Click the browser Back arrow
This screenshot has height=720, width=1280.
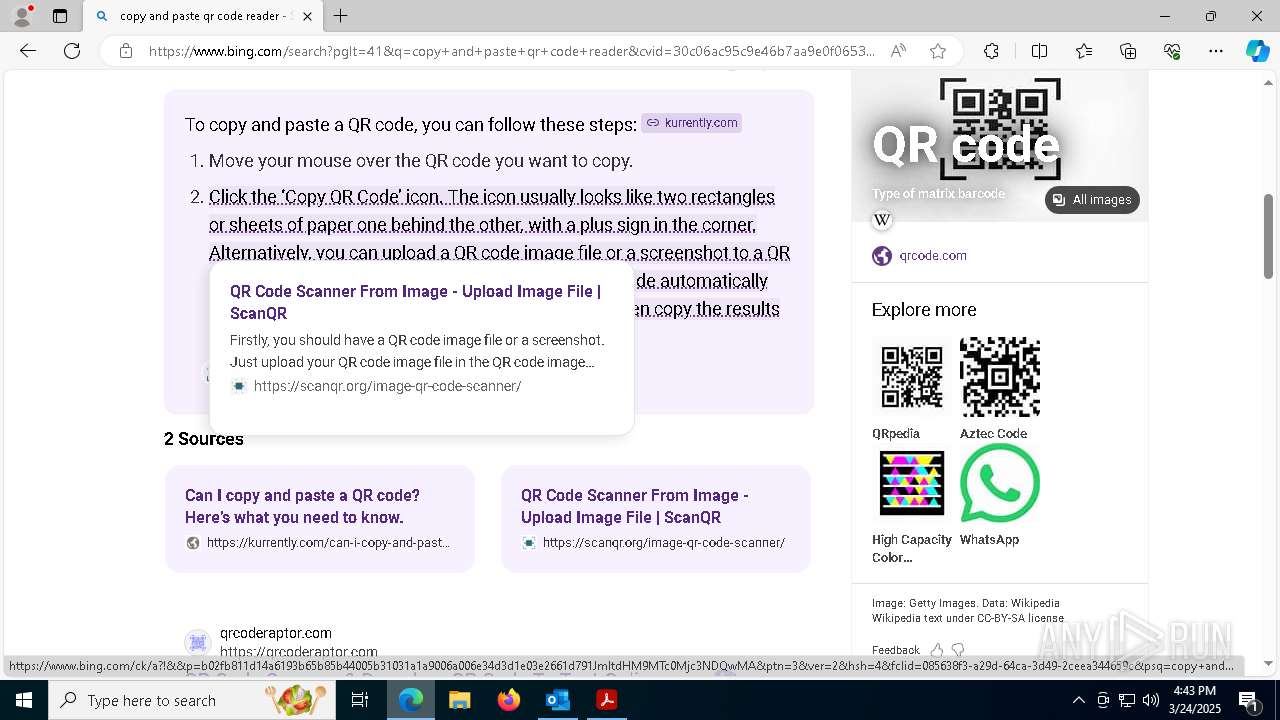click(x=28, y=51)
